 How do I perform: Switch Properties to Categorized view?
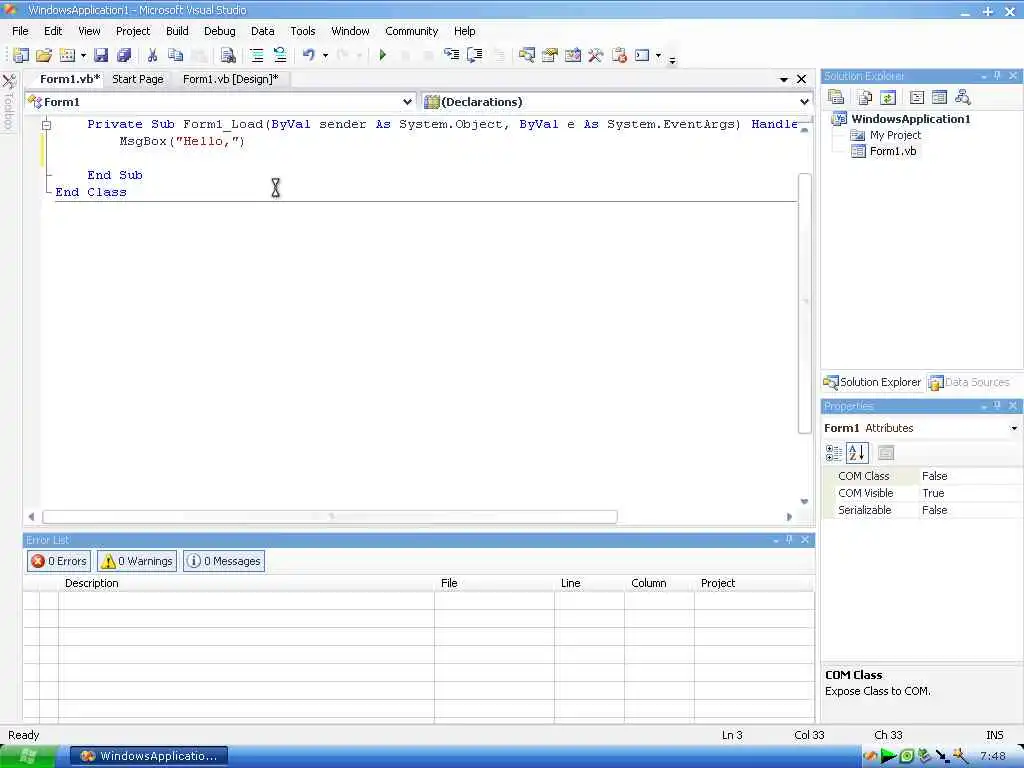[x=833, y=453]
